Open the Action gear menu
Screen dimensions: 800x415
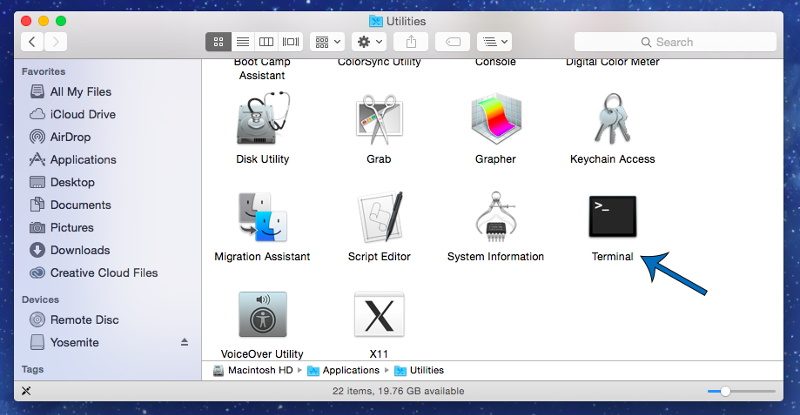tap(369, 42)
